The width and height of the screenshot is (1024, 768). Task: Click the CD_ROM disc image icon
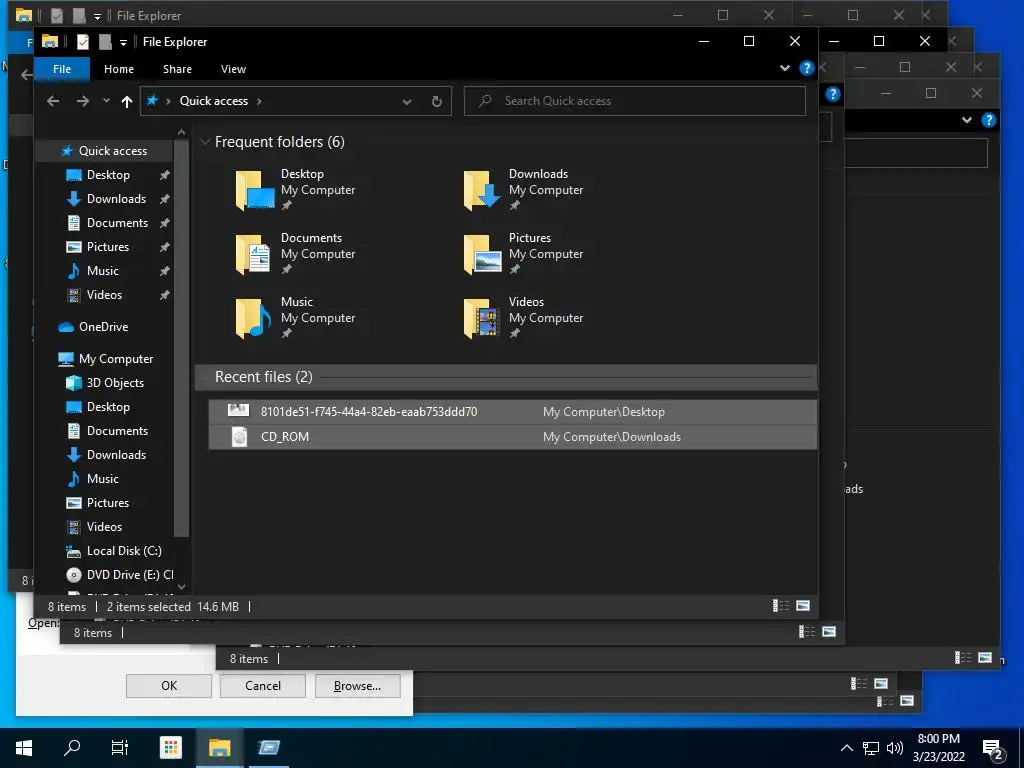click(240, 437)
